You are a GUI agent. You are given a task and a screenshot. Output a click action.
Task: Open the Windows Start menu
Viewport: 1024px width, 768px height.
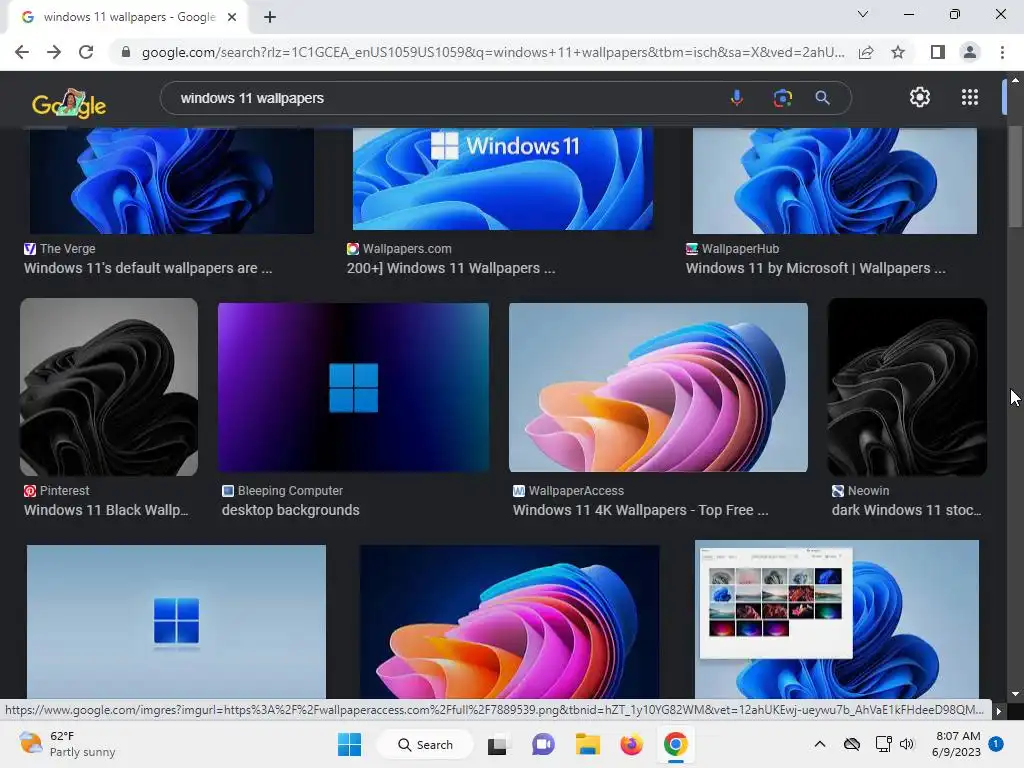[349, 744]
